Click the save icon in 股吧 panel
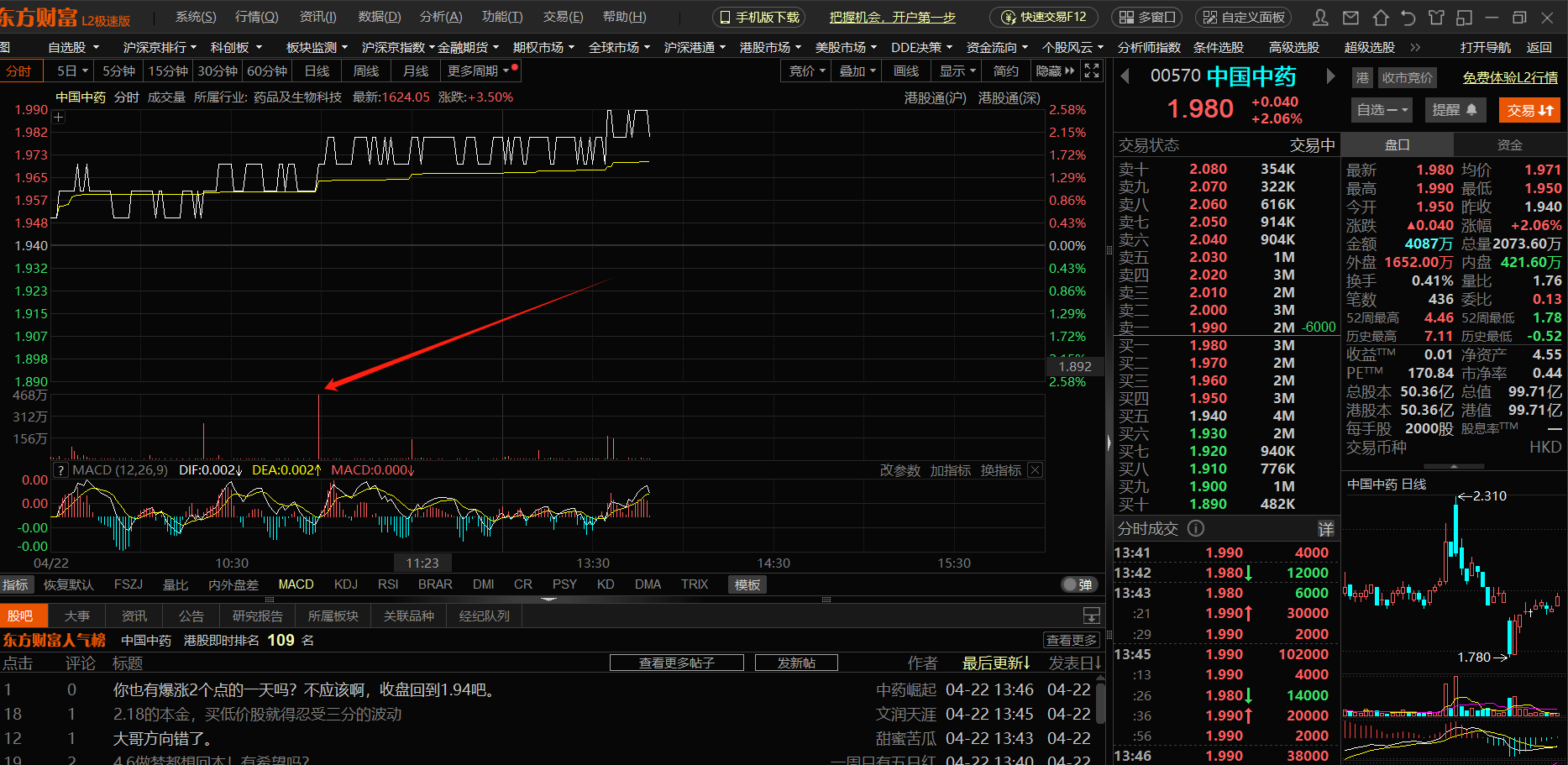This screenshot has height=765, width=1568. [x=1092, y=616]
